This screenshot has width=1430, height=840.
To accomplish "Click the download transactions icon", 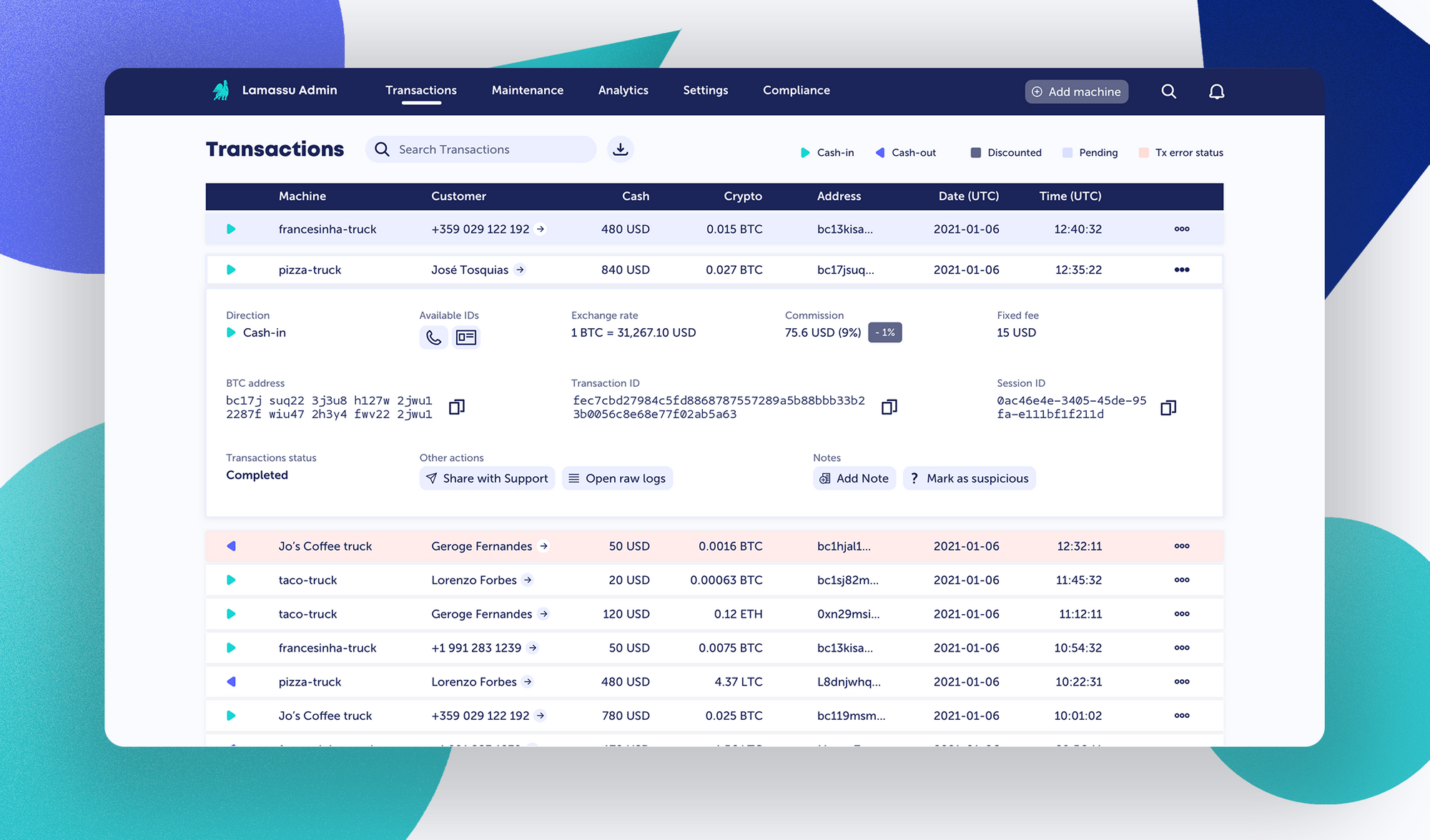I will 620,149.
